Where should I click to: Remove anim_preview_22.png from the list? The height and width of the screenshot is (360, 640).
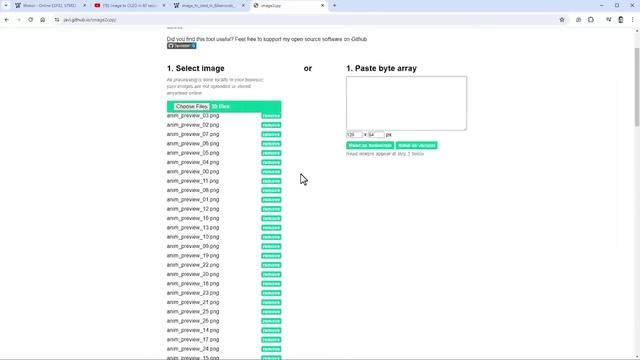coord(271,265)
